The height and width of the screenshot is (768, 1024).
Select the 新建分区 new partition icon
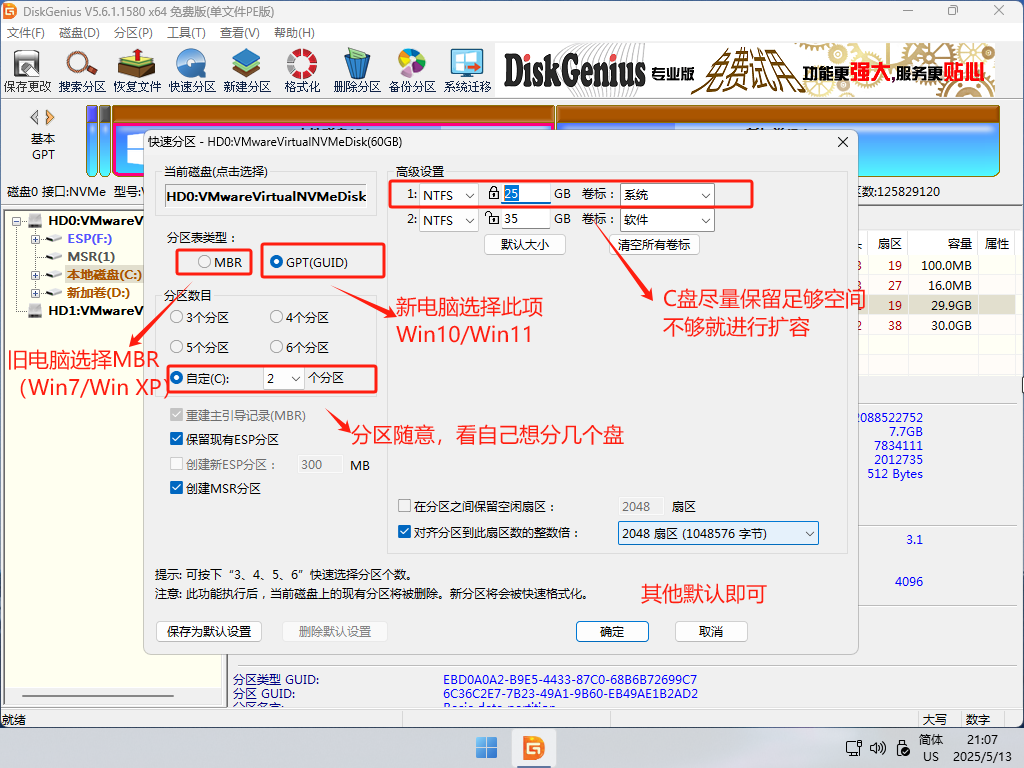pos(247,71)
